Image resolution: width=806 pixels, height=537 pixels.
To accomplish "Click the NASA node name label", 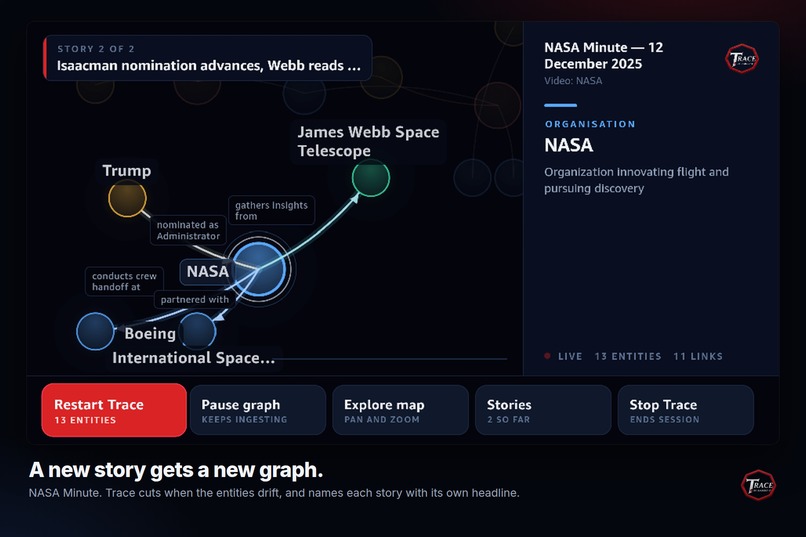I will click(207, 271).
